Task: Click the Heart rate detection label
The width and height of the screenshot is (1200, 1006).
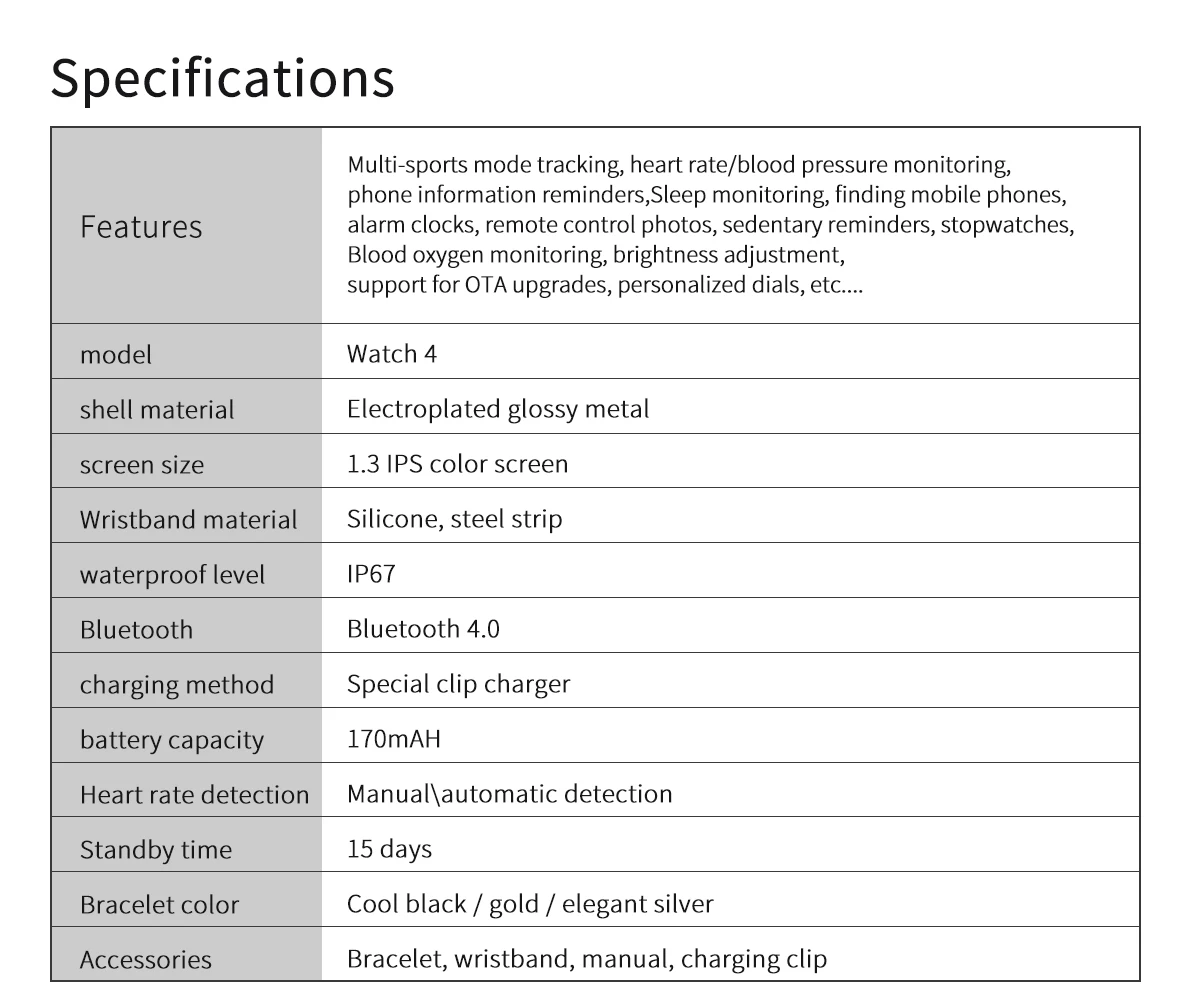Action: pos(194,794)
